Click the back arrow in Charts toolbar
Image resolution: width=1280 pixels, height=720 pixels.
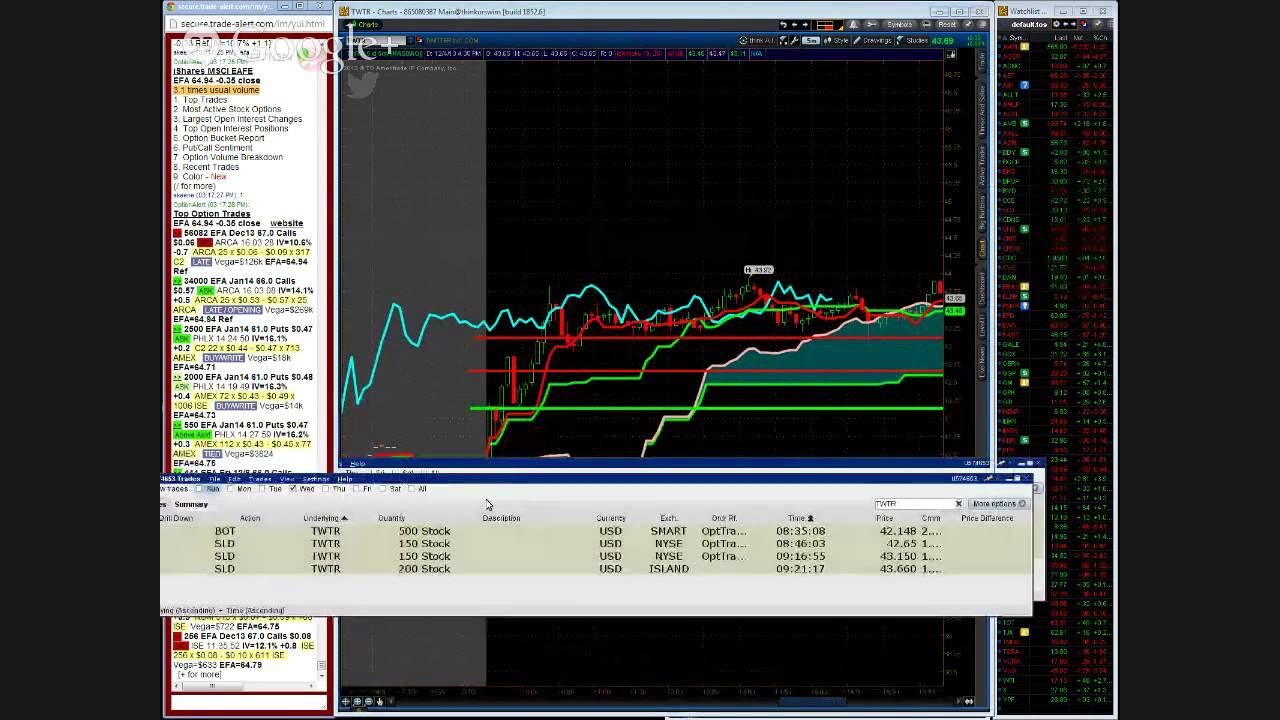[794, 25]
